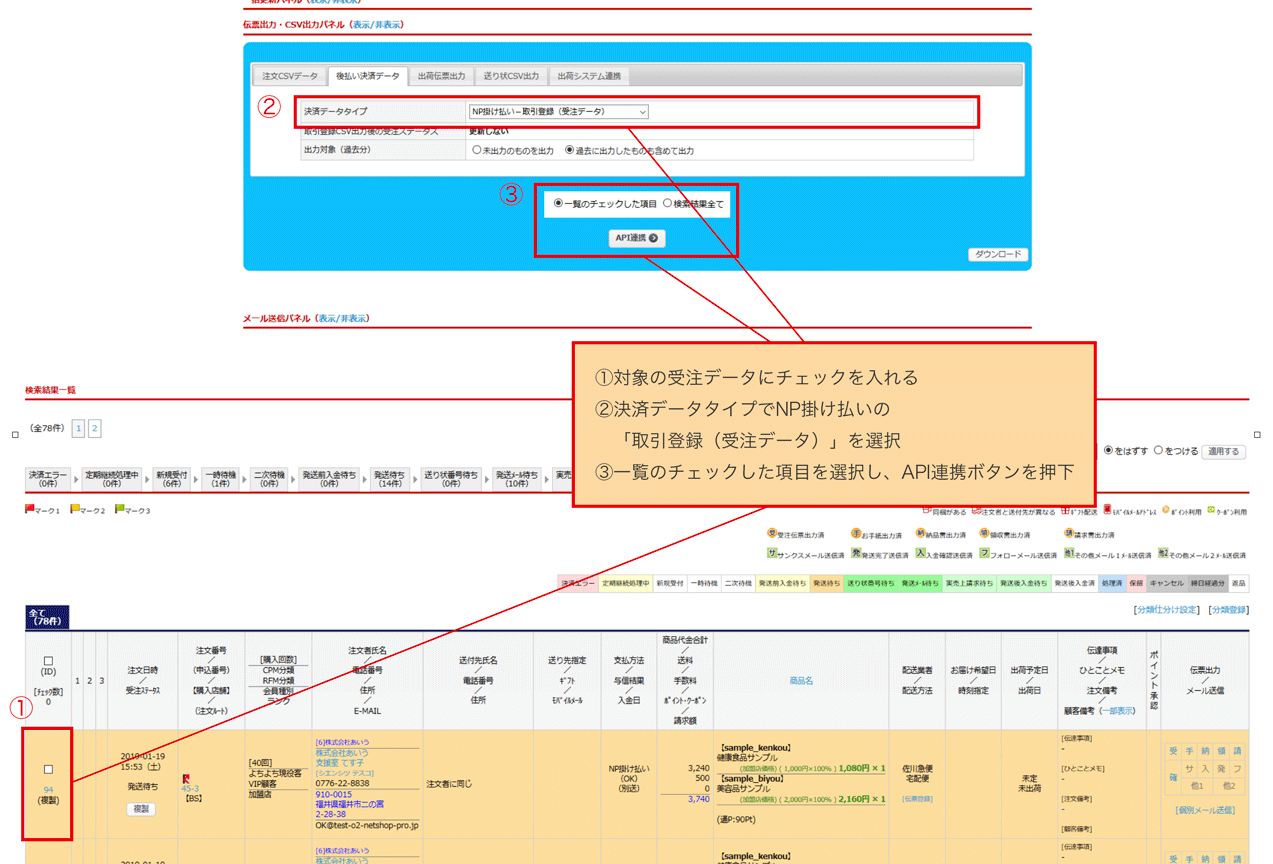Select 一覧のチェックした項目 radio button

(558, 203)
